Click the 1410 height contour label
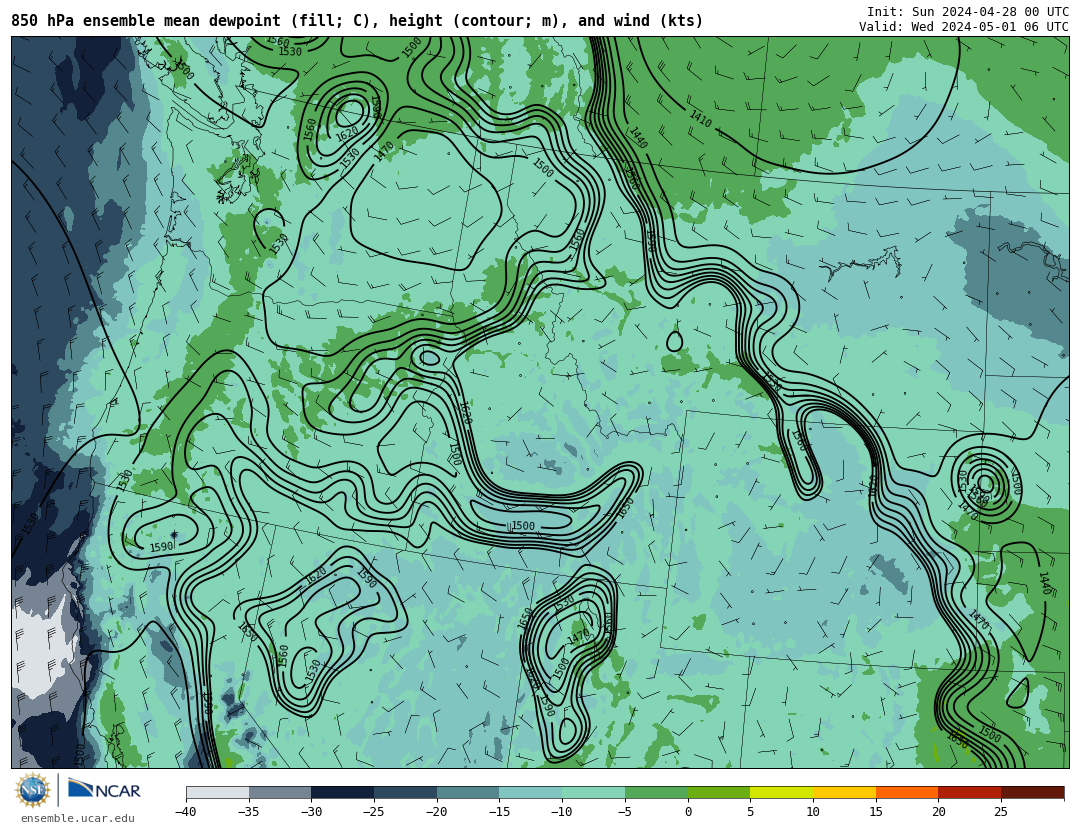 tap(700, 119)
